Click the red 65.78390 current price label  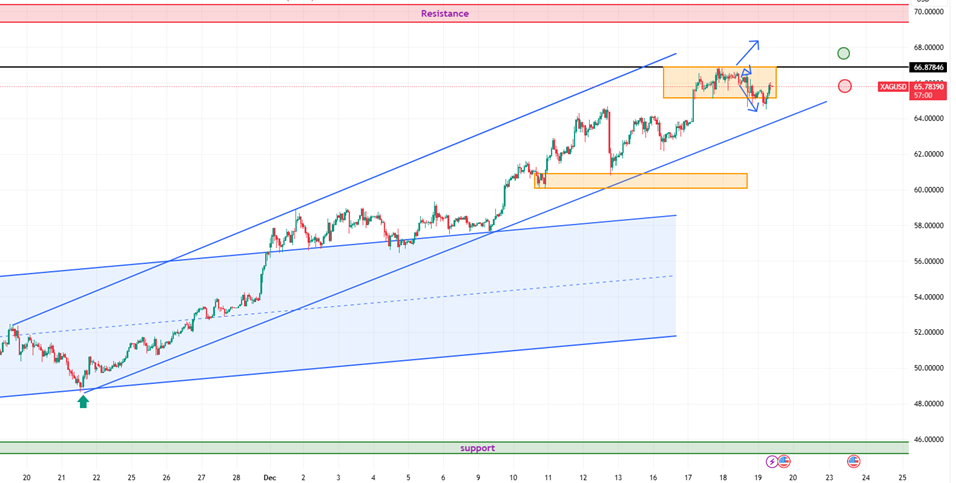pyautogui.click(x=928, y=87)
